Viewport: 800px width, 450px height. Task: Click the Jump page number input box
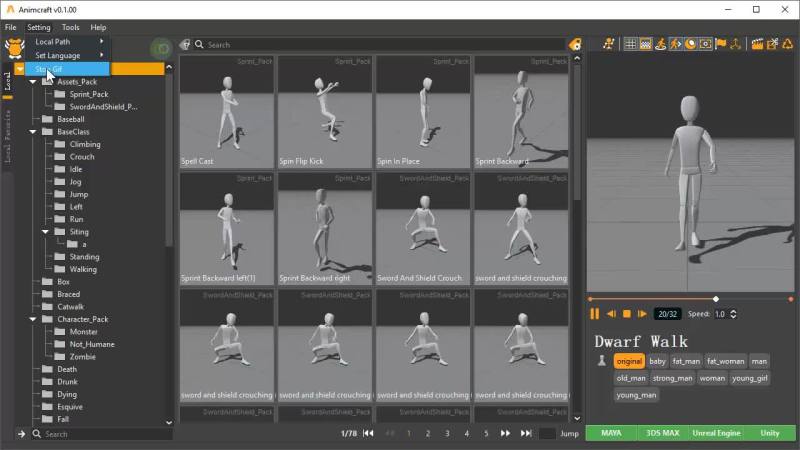pyautogui.click(x=547, y=434)
